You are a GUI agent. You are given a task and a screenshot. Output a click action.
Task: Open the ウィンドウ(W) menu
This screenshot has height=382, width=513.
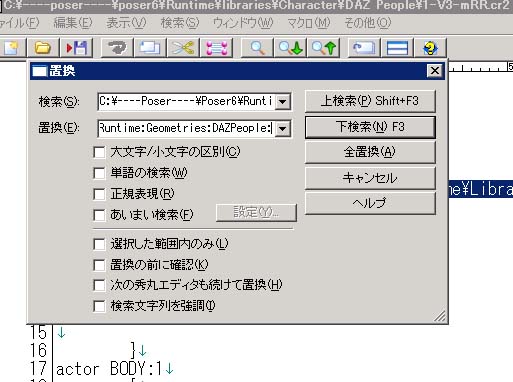243,23
